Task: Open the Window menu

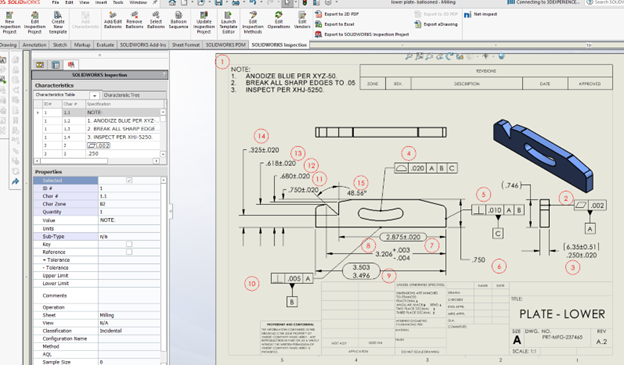Action: (138, 2)
